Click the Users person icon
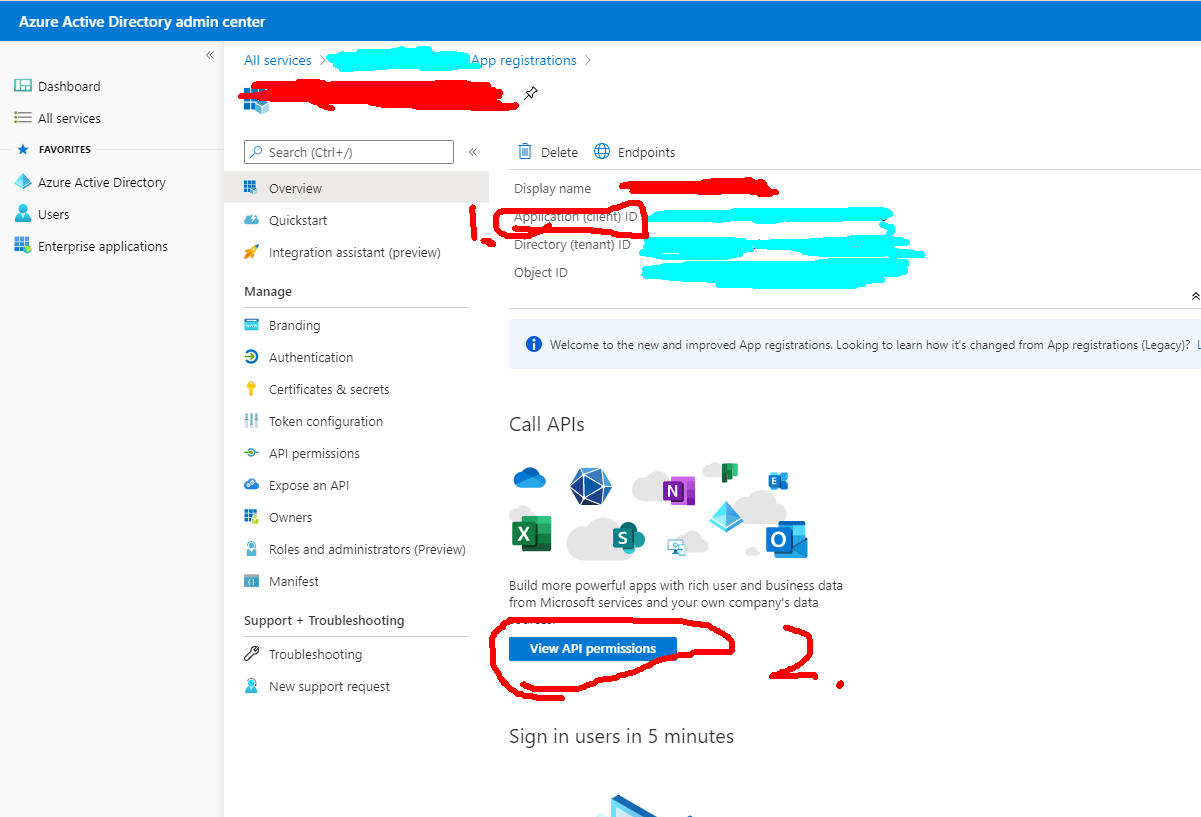Screen dimensions: 1201x817 (22, 214)
